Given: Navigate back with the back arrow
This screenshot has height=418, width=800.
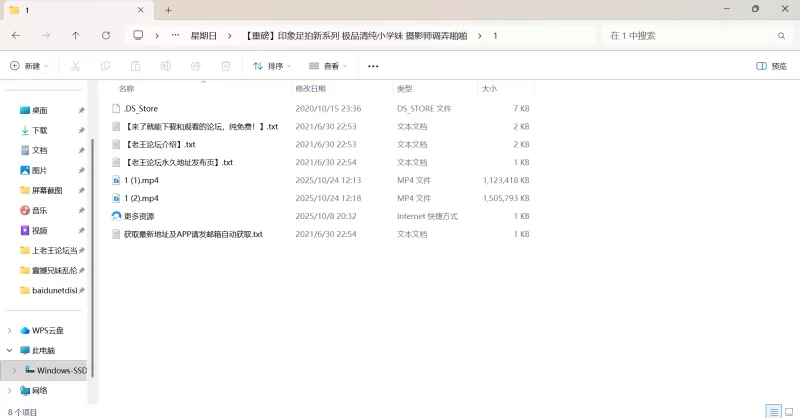Looking at the screenshot, I should [16, 35].
